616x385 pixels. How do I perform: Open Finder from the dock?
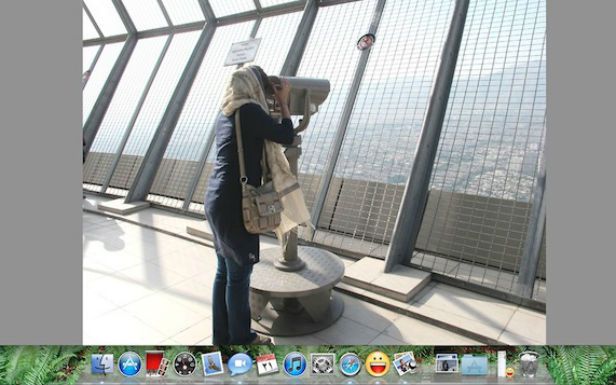(x=102, y=364)
